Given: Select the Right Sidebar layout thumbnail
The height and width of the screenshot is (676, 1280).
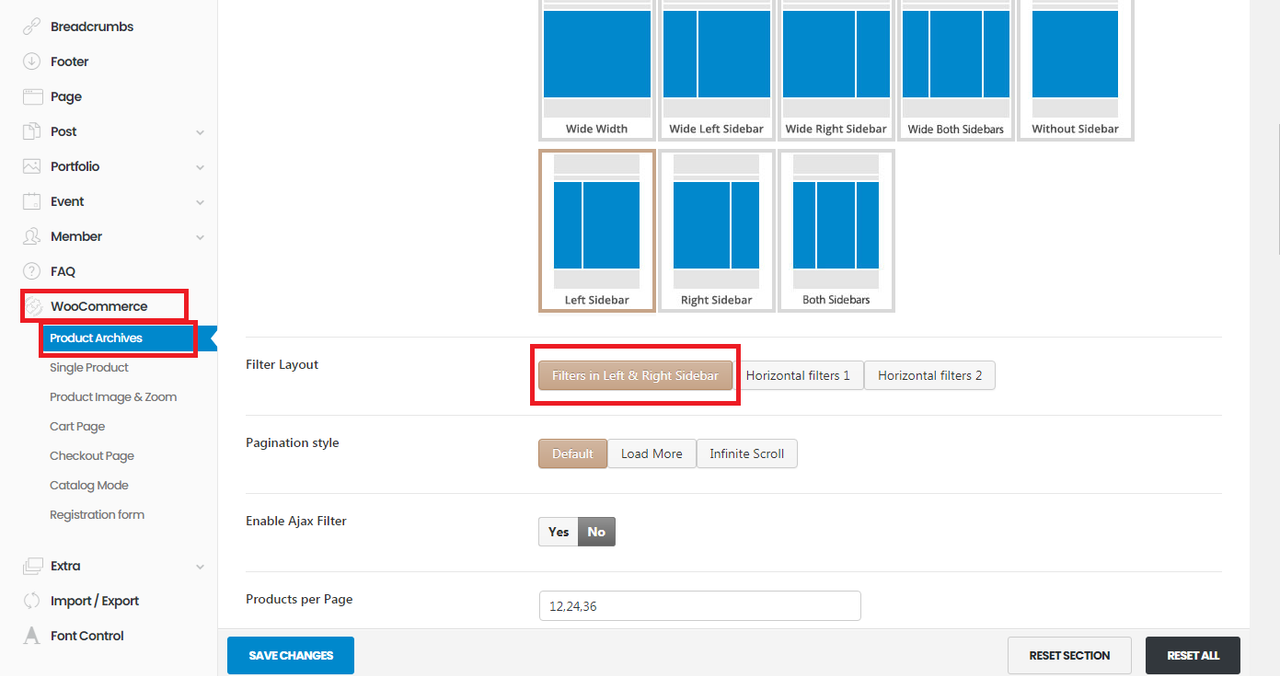Looking at the screenshot, I should [x=716, y=231].
